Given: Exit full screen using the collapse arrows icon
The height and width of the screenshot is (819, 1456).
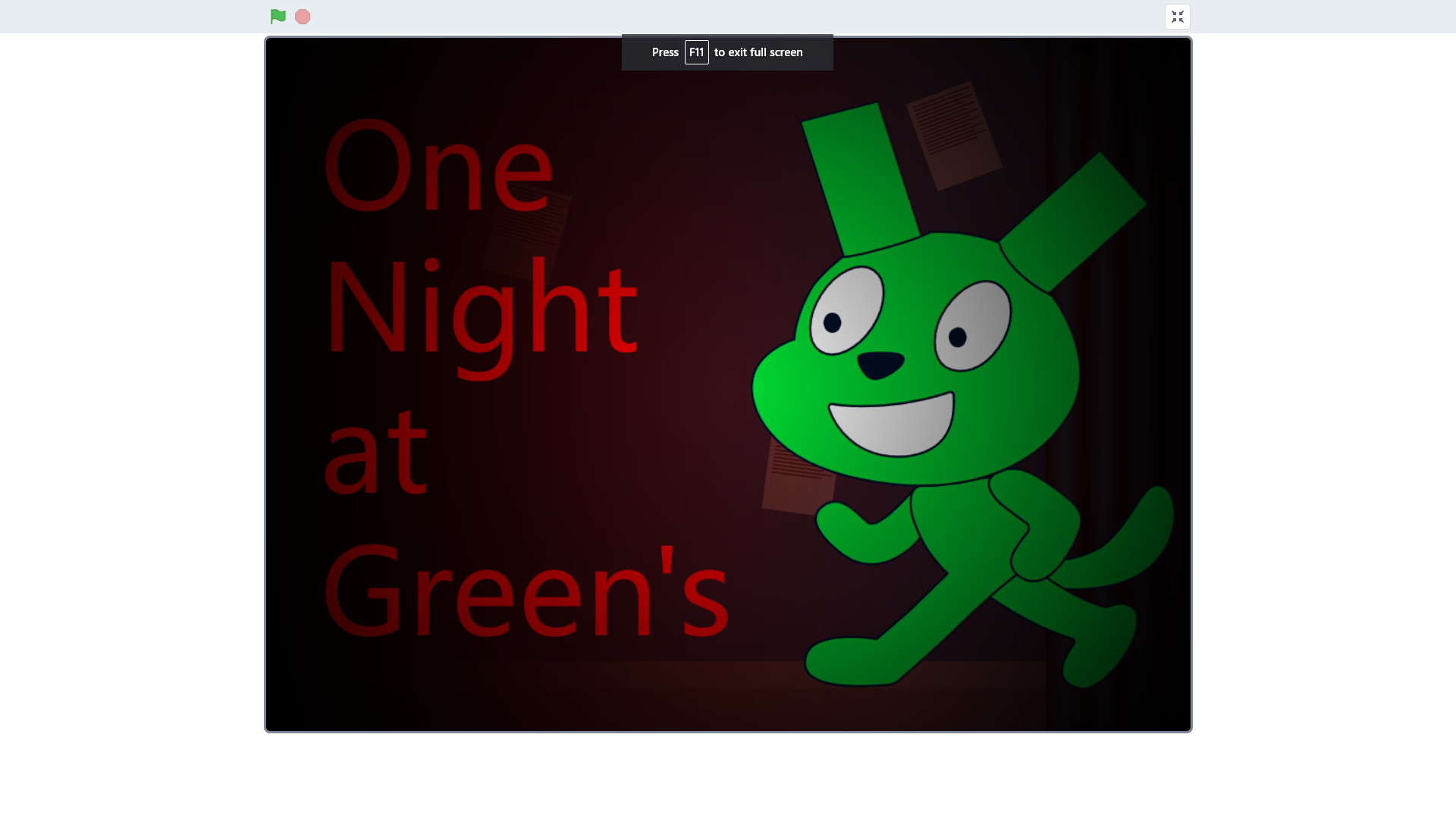Looking at the screenshot, I should tap(1177, 17).
